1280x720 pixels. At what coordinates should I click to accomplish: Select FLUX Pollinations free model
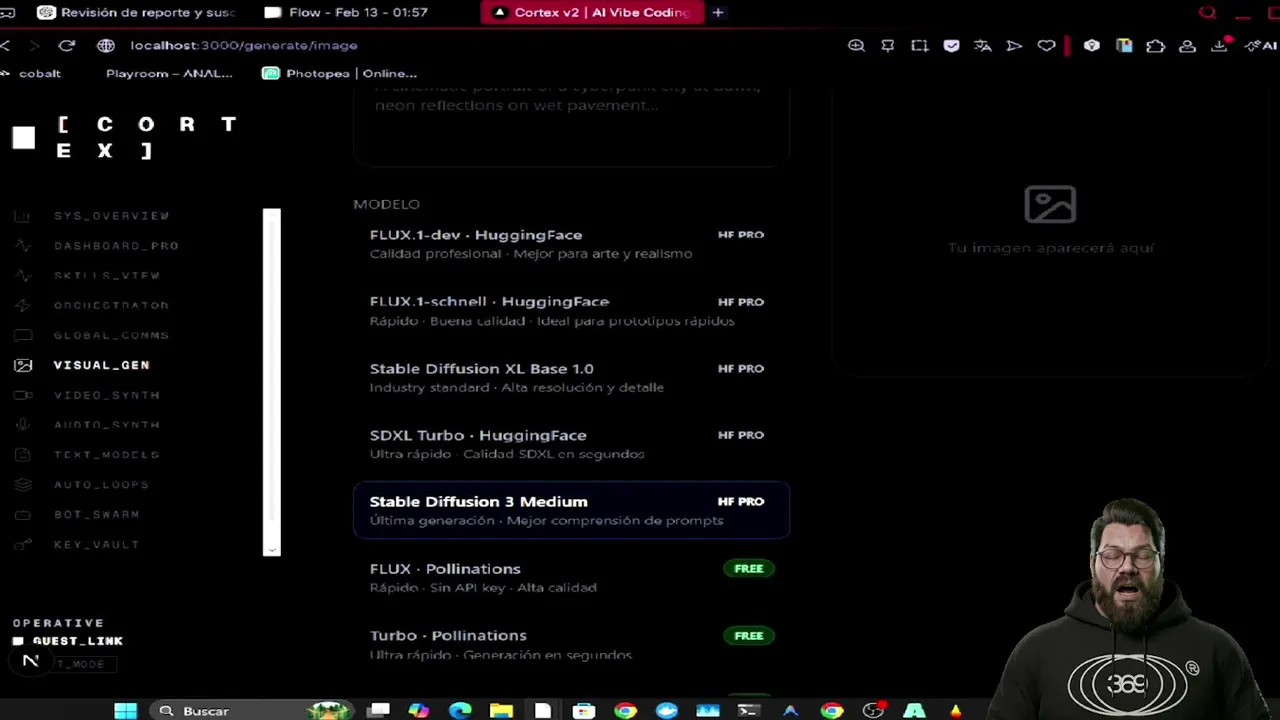[x=571, y=578]
